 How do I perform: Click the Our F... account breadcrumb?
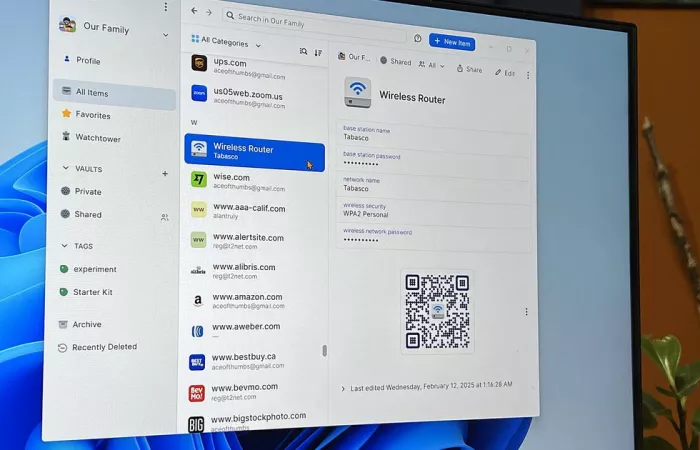click(355, 57)
